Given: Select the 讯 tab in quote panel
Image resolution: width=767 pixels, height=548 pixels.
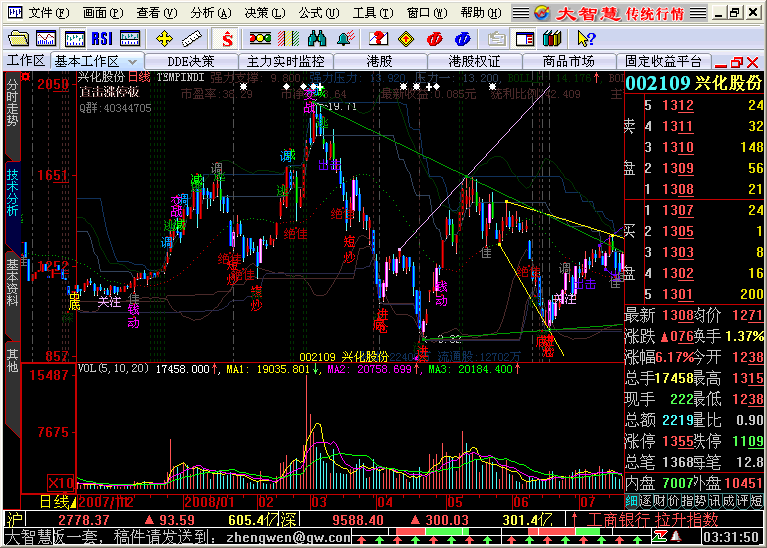Looking at the screenshot, I should (715, 502).
